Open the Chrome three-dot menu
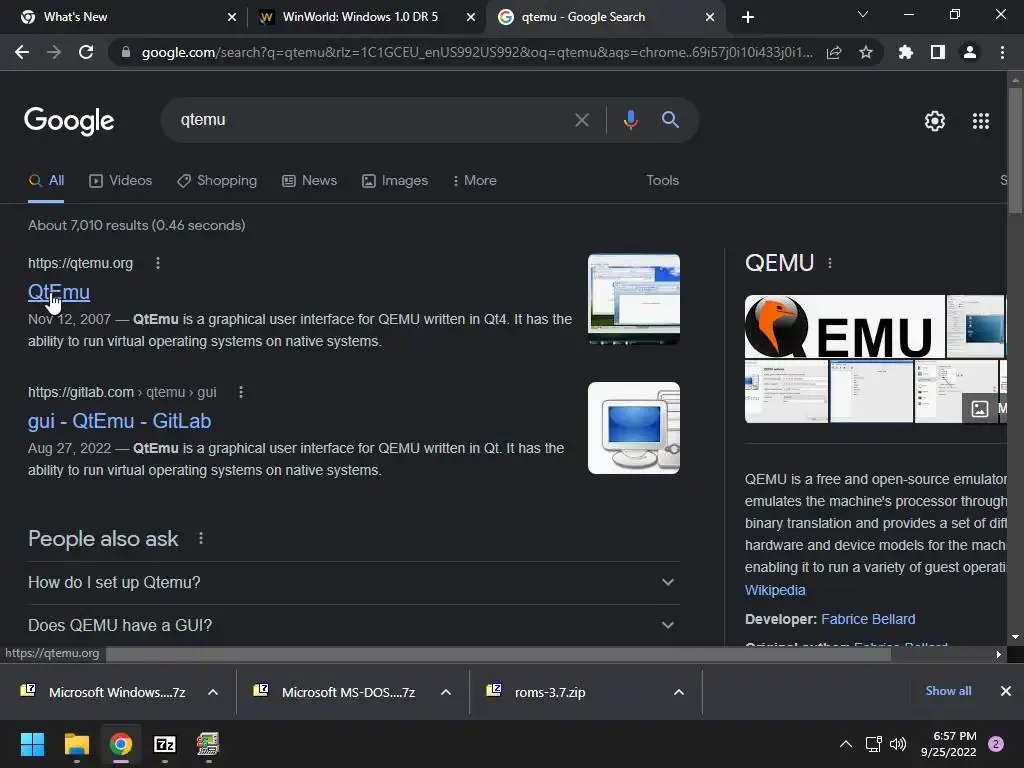1024x768 pixels. tap(1002, 52)
